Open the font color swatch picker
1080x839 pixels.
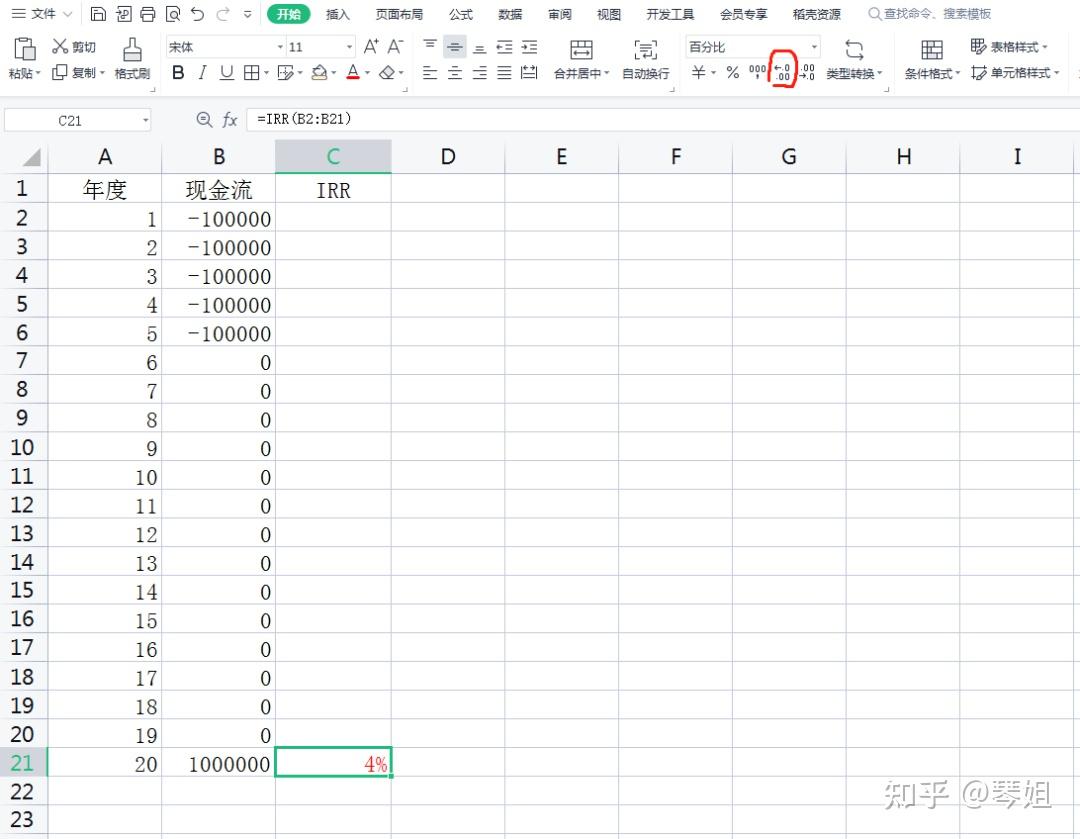[367, 73]
